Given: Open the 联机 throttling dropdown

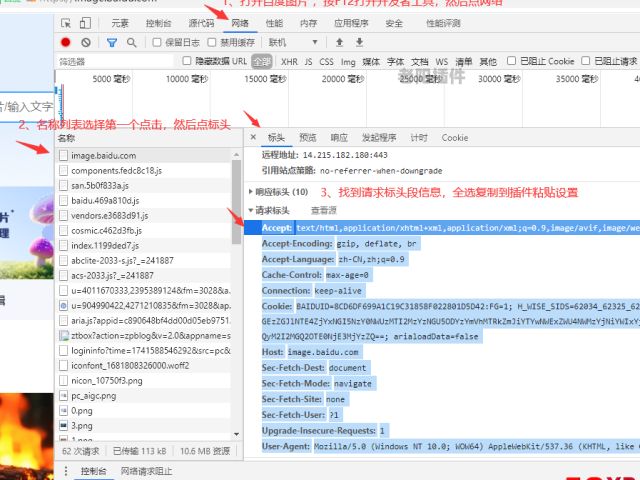Looking at the screenshot, I should (293, 42).
